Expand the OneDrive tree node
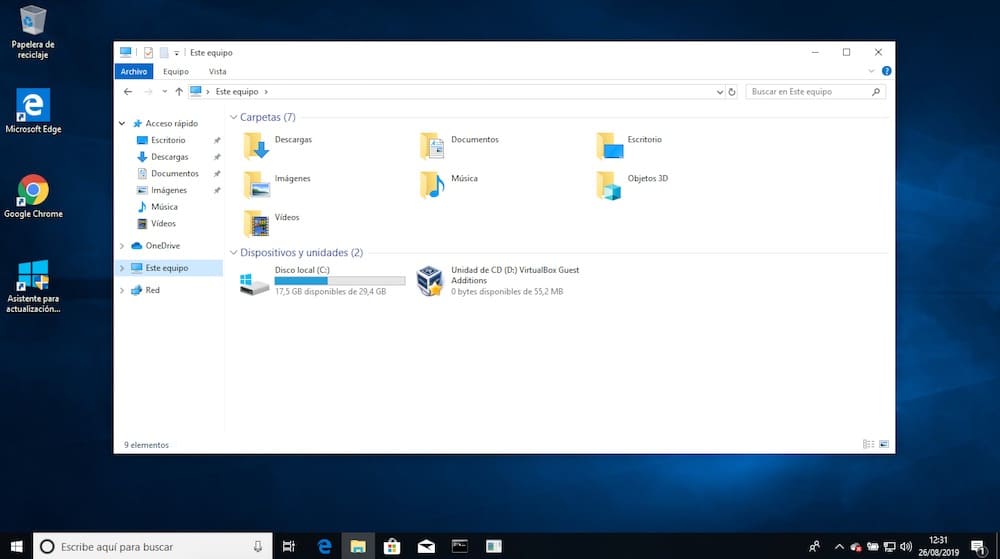Viewport: 1000px width, 559px height. coord(122,246)
